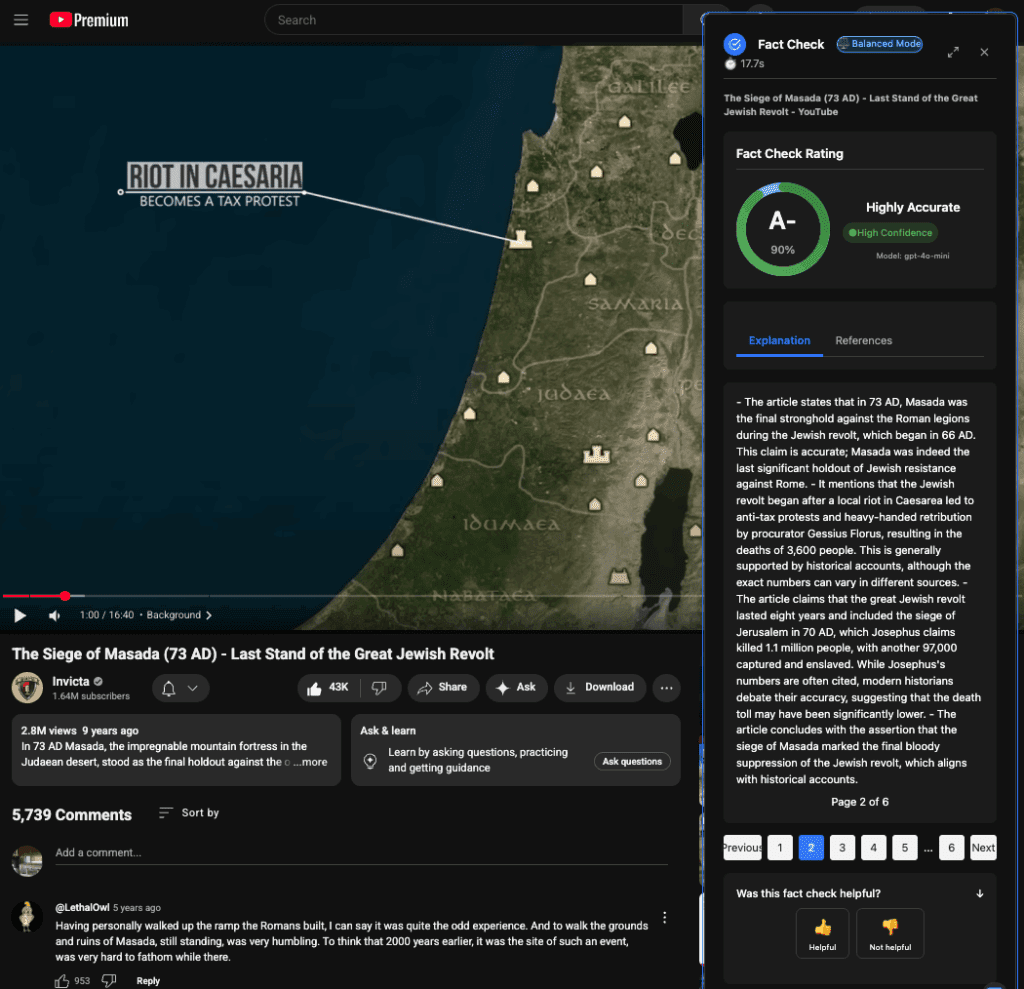Switch to the References tab

pos(863,341)
